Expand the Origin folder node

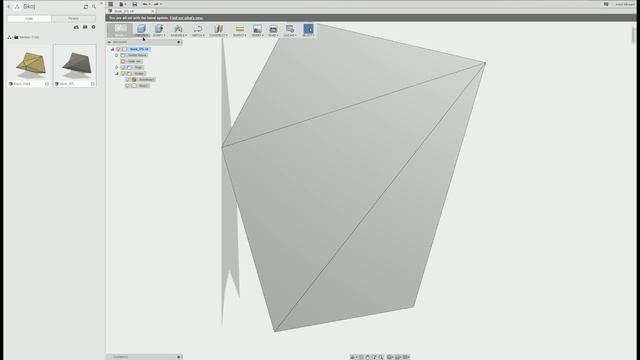pos(117,67)
